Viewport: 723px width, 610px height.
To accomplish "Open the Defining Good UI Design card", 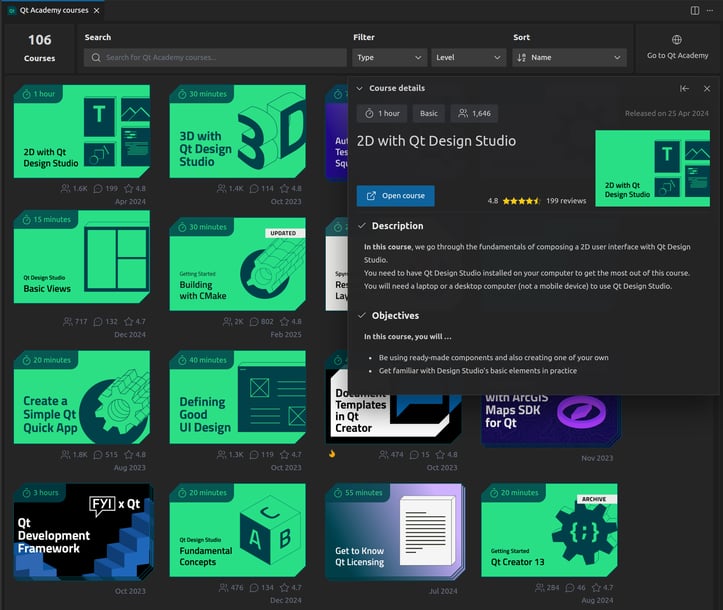I will pos(237,397).
